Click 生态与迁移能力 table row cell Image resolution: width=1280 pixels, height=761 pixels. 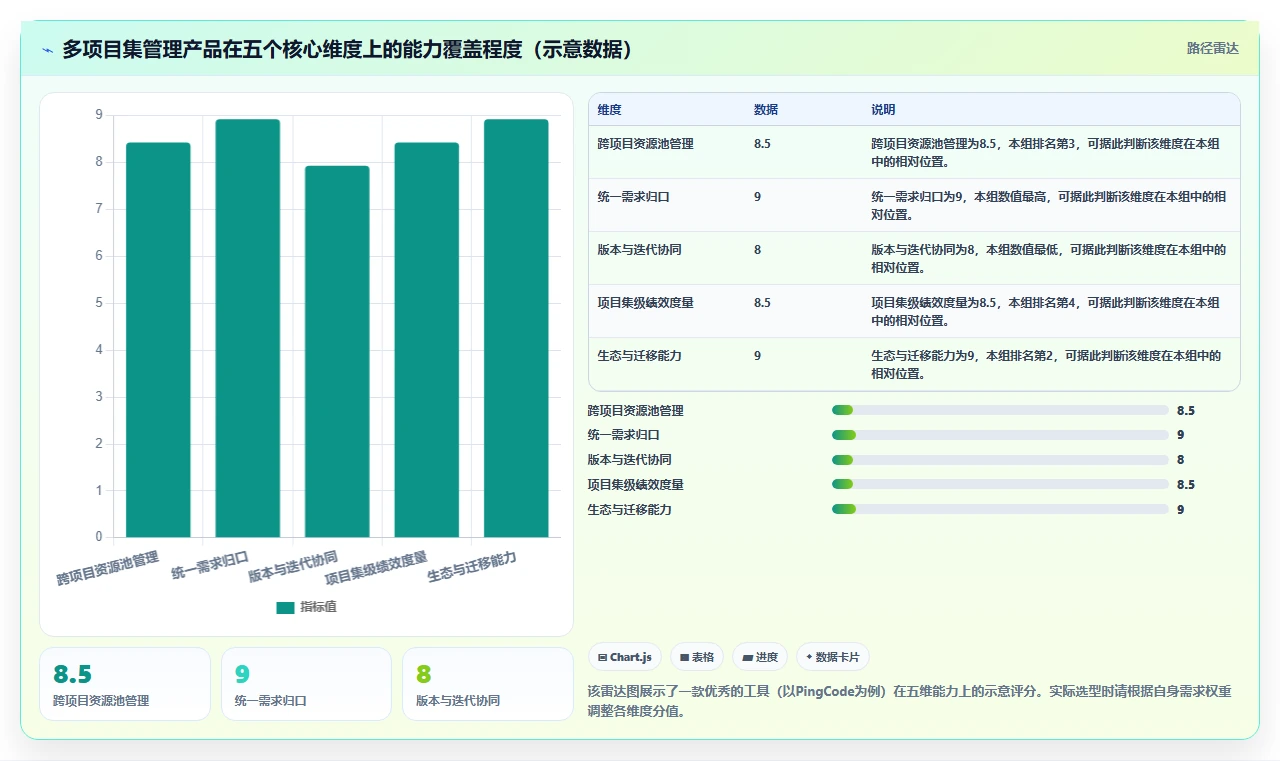tap(639, 356)
